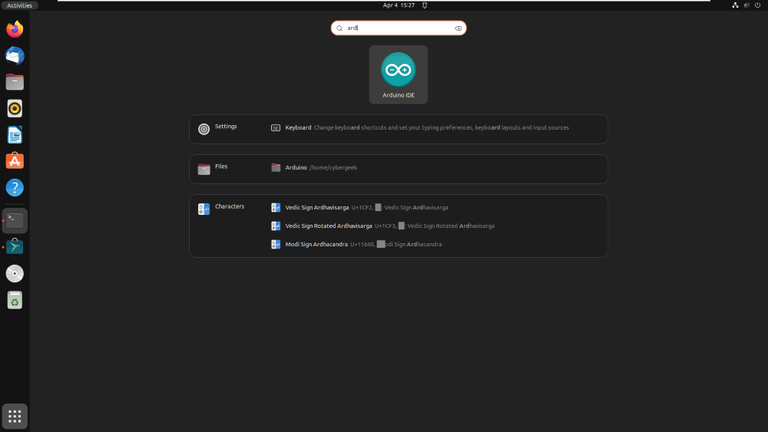
Task: Open Ubuntu Software from the dock
Action: coord(15,161)
